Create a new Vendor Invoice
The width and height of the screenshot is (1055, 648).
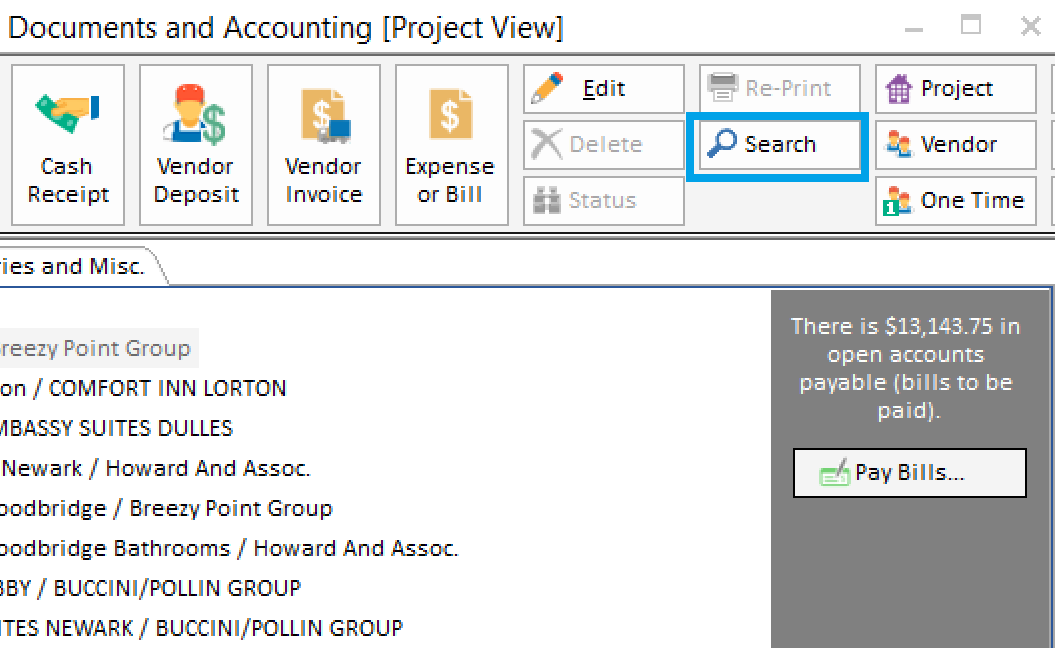323,145
